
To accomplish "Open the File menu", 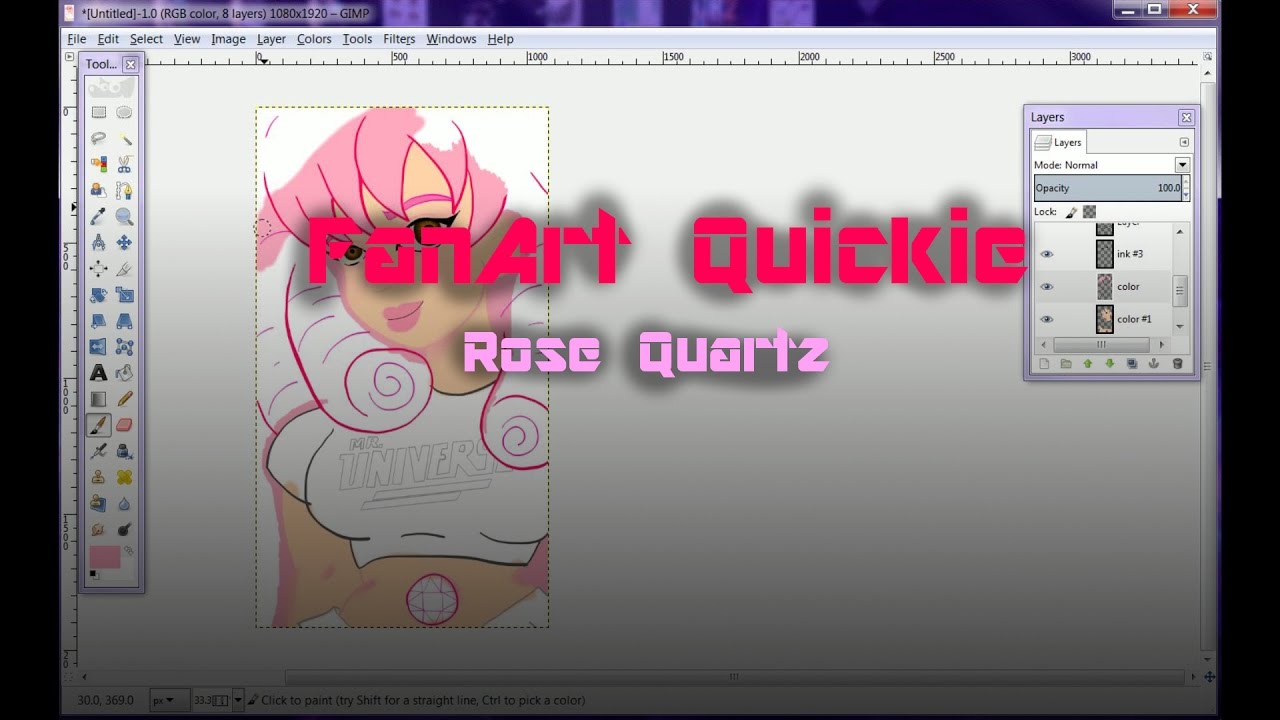I will click(77, 39).
